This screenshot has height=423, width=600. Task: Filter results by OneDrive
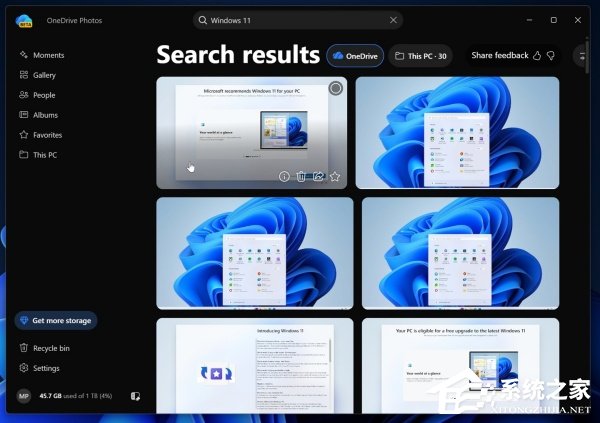(x=355, y=56)
